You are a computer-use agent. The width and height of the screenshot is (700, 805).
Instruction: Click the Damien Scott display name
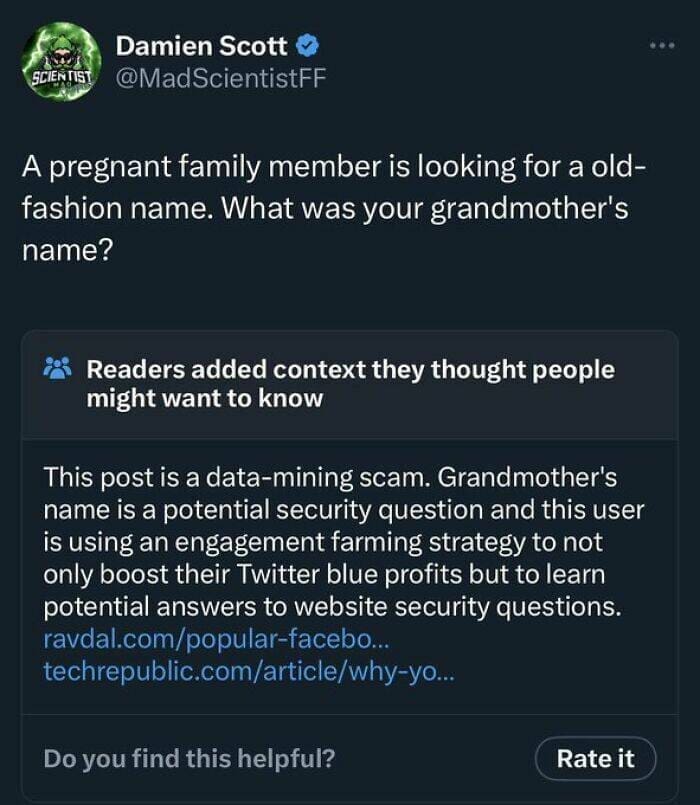pyautogui.click(x=201, y=46)
